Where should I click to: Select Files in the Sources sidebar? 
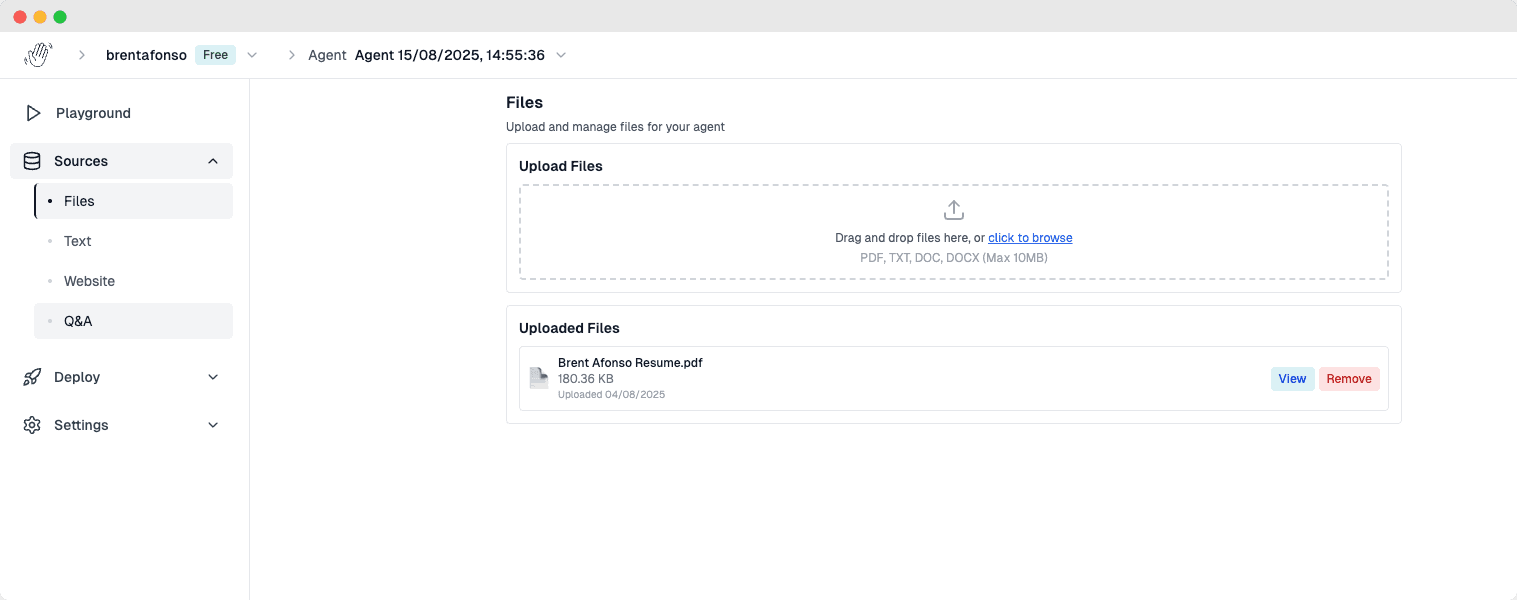click(x=79, y=201)
